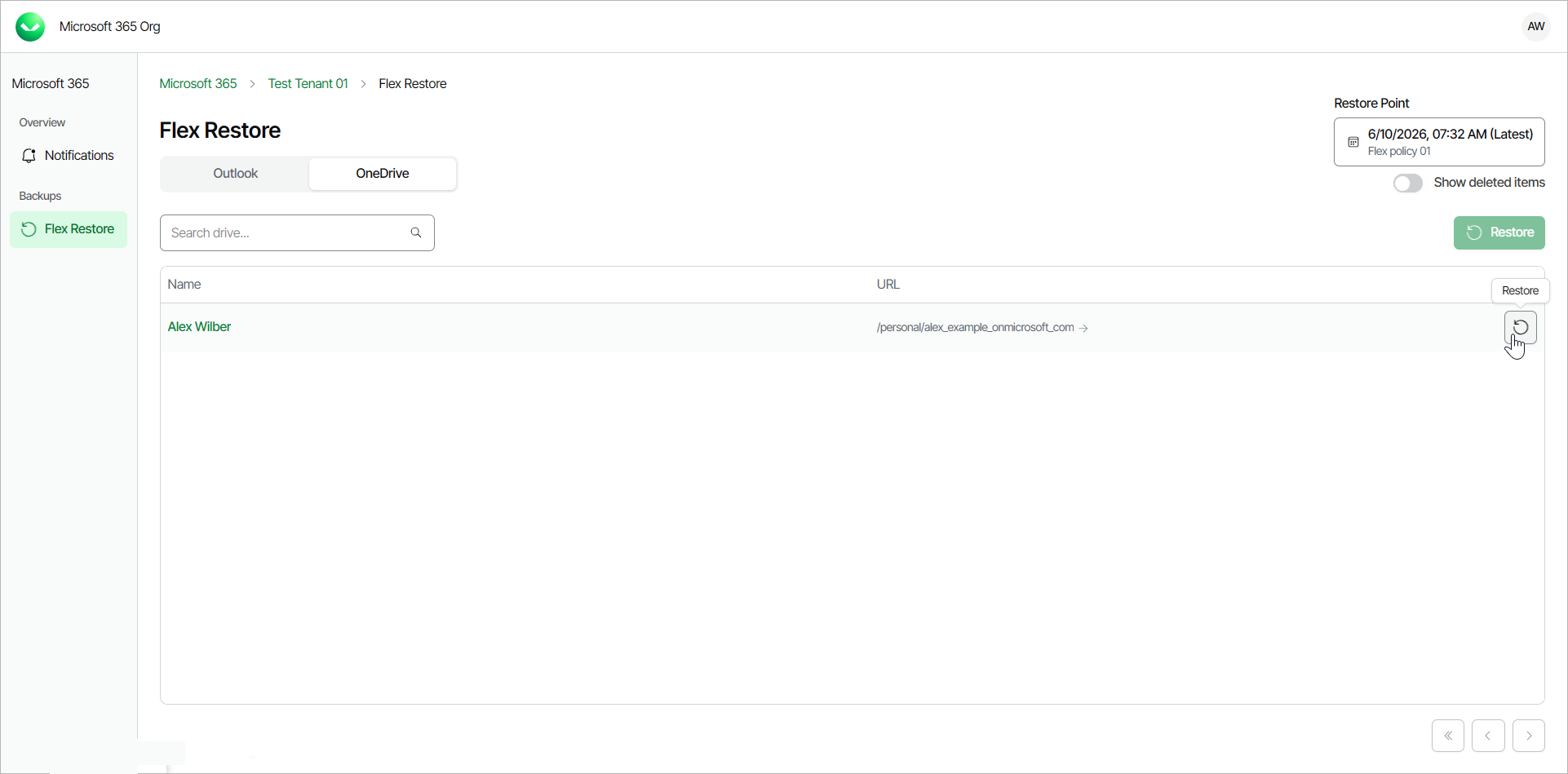The image size is (1568, 774).
Task: Open the Restore Point date dropdown
Action: 1439,142
